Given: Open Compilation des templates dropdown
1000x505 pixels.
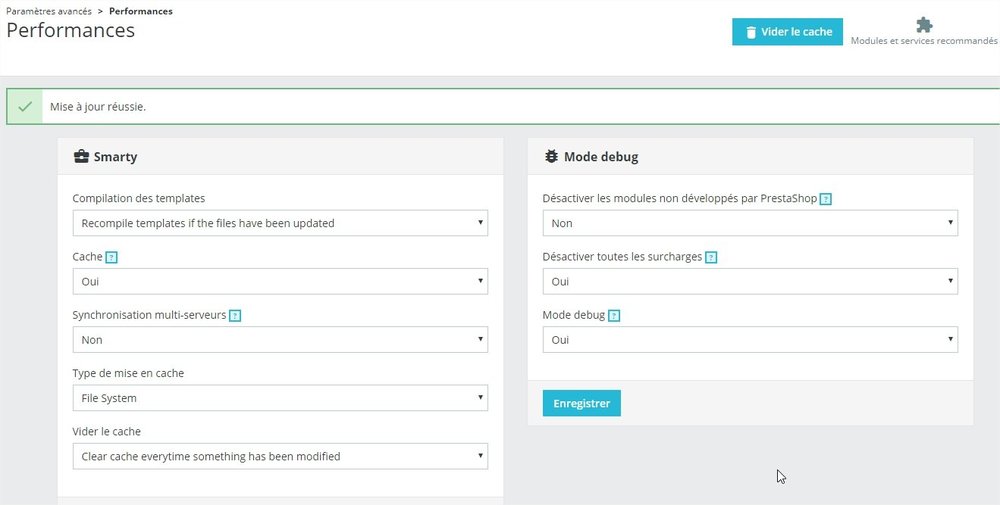Looking at the screenshot, I should point(280,223).
